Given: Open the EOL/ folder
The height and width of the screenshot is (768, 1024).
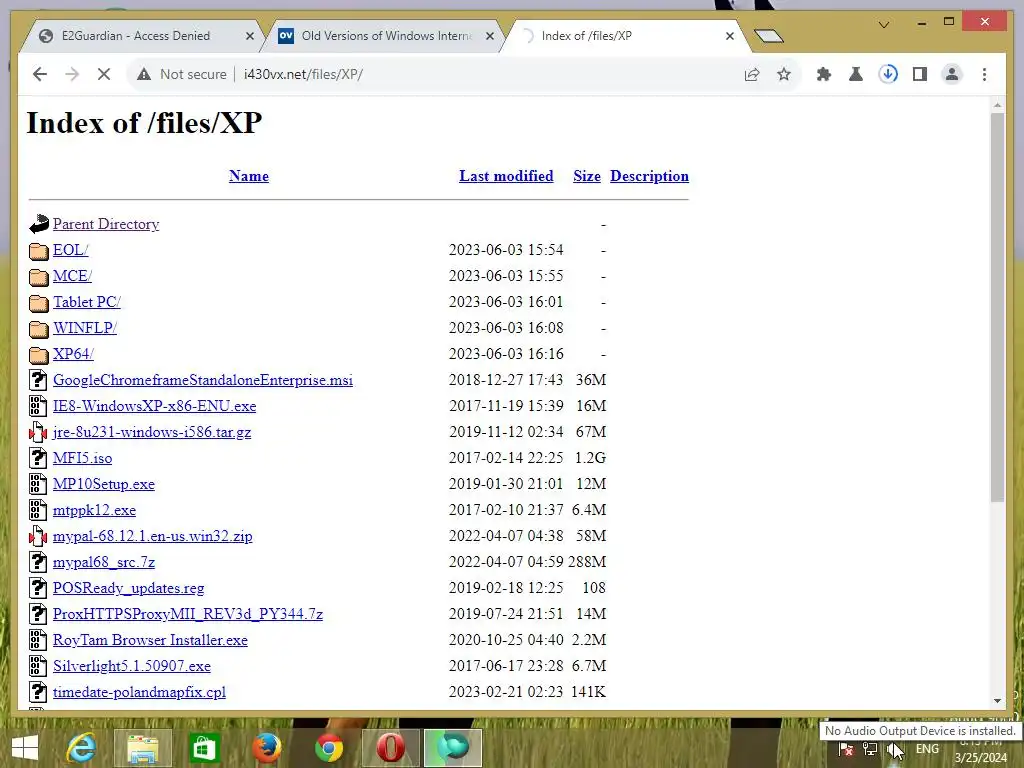Looking at the screenshot, I should (71, 250).
